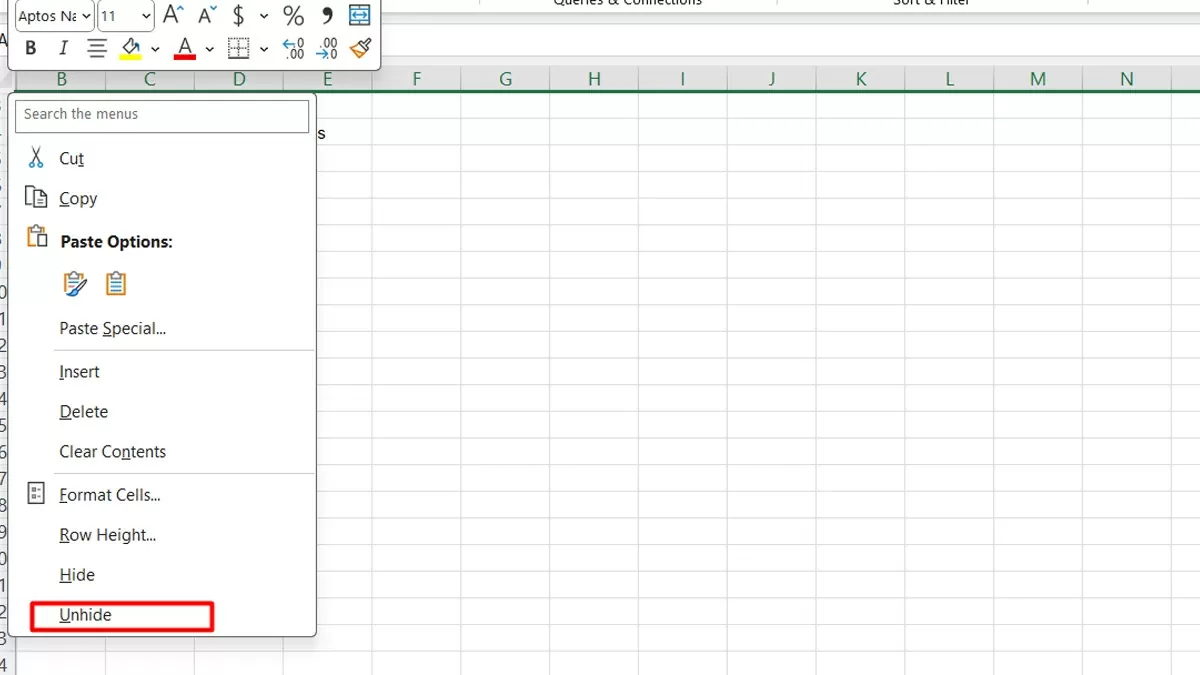
Task: Expand the fill color dropdown arrow
Action: click(155, 48)
